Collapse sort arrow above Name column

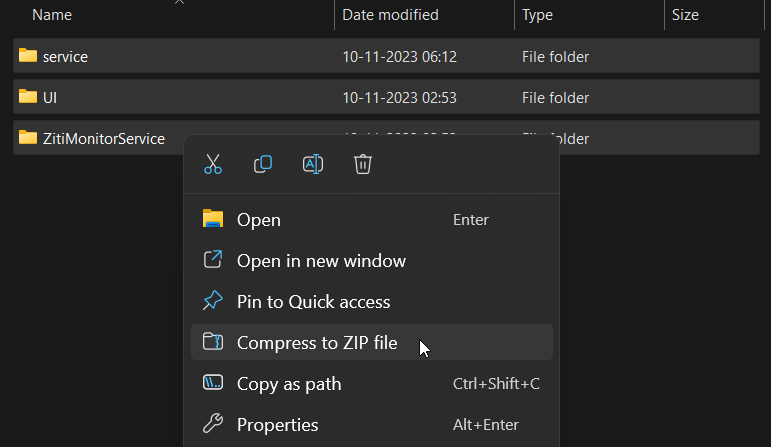[x=179, y=2]
